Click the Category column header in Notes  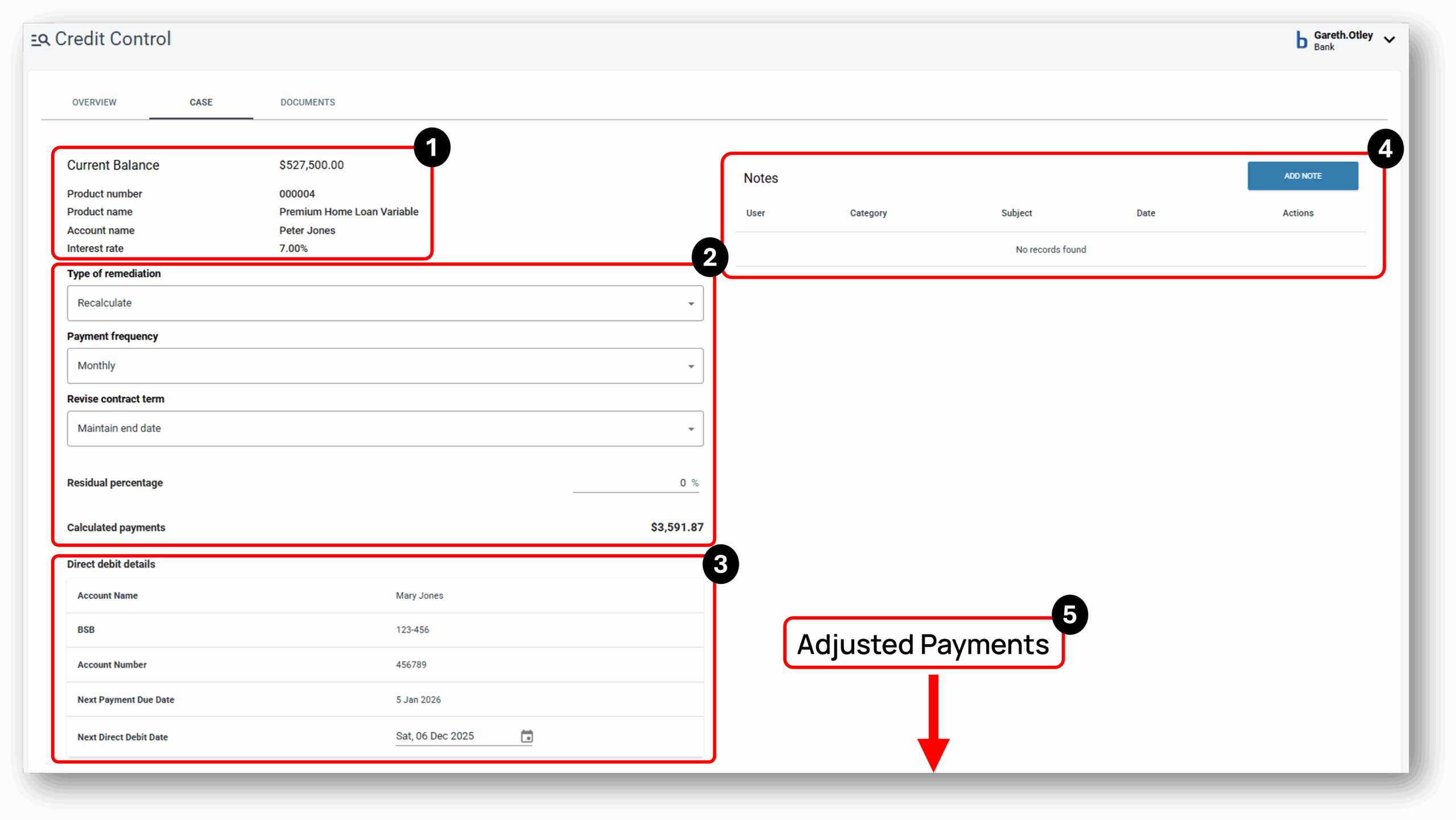tap(868, 213)
